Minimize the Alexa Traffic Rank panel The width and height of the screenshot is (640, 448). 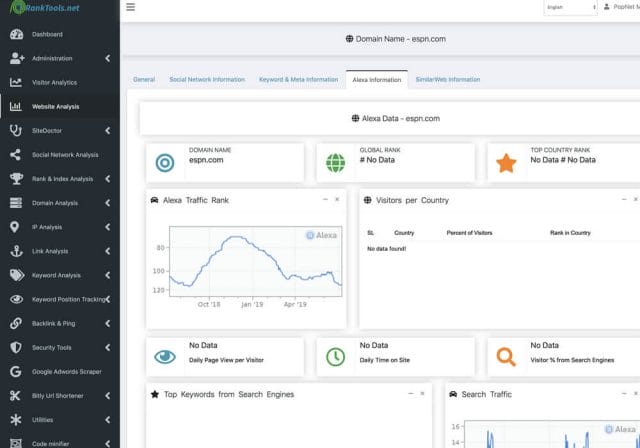pyautogui.click(x=324, y=199)
